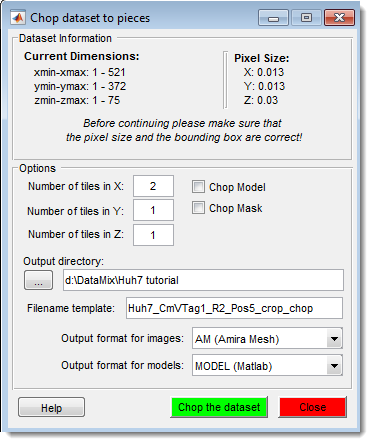Screen dimensions: 372x444
Task: Enable the Chop Model checkbox
Action: pyautogui.click(x=198, y=187)
